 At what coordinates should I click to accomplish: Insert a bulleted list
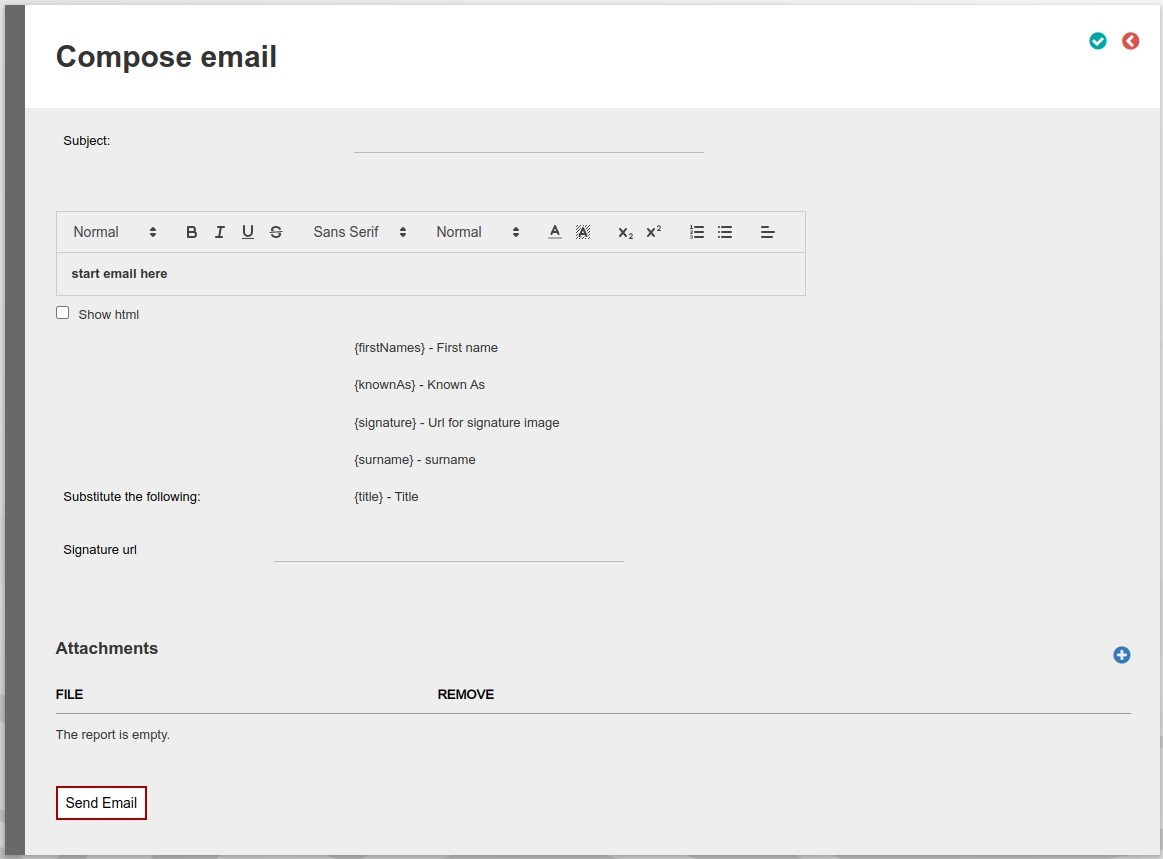coord(725,232)
